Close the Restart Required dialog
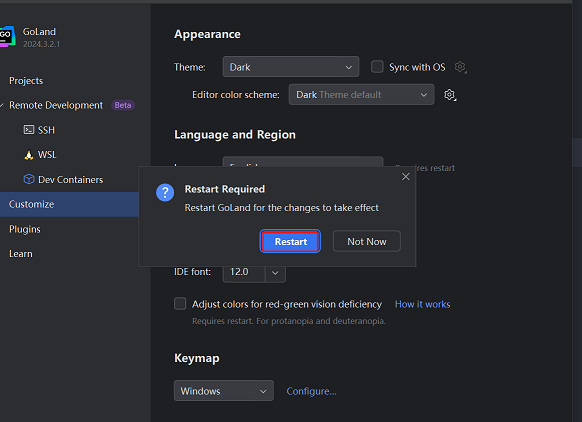The height and width of the screenshot is (422, 582). (x=405, y=177)
